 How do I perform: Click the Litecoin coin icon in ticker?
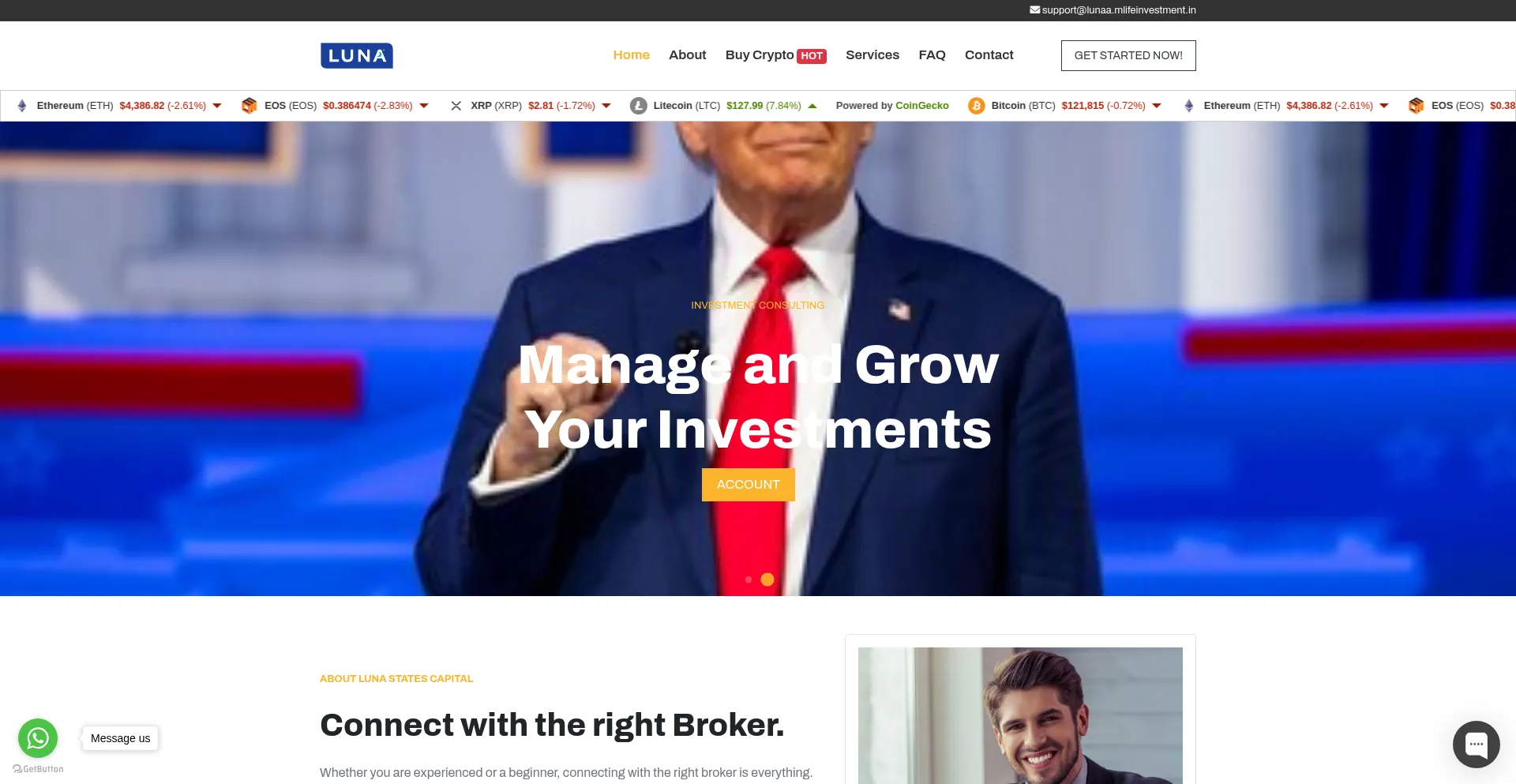(639, 106)
